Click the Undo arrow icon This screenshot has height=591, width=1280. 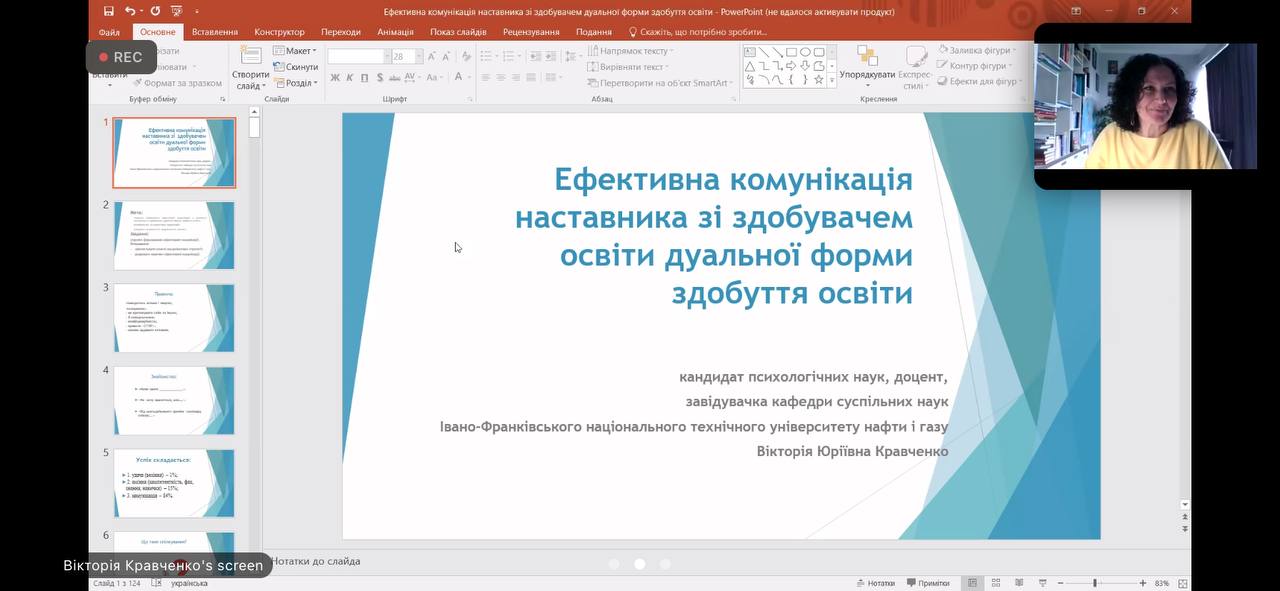tap(130, 11)
